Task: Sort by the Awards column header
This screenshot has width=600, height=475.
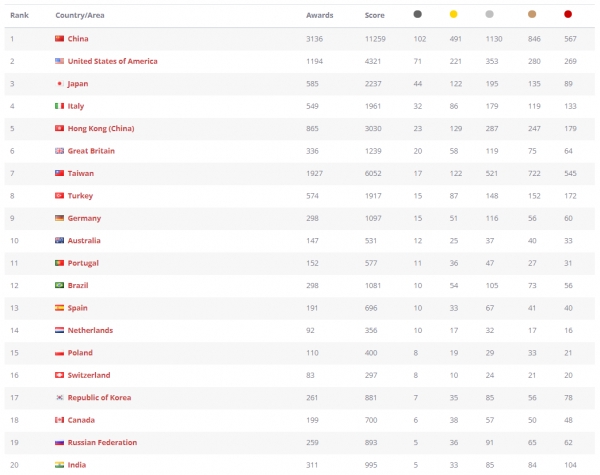Action: click(x=320, y=15)
